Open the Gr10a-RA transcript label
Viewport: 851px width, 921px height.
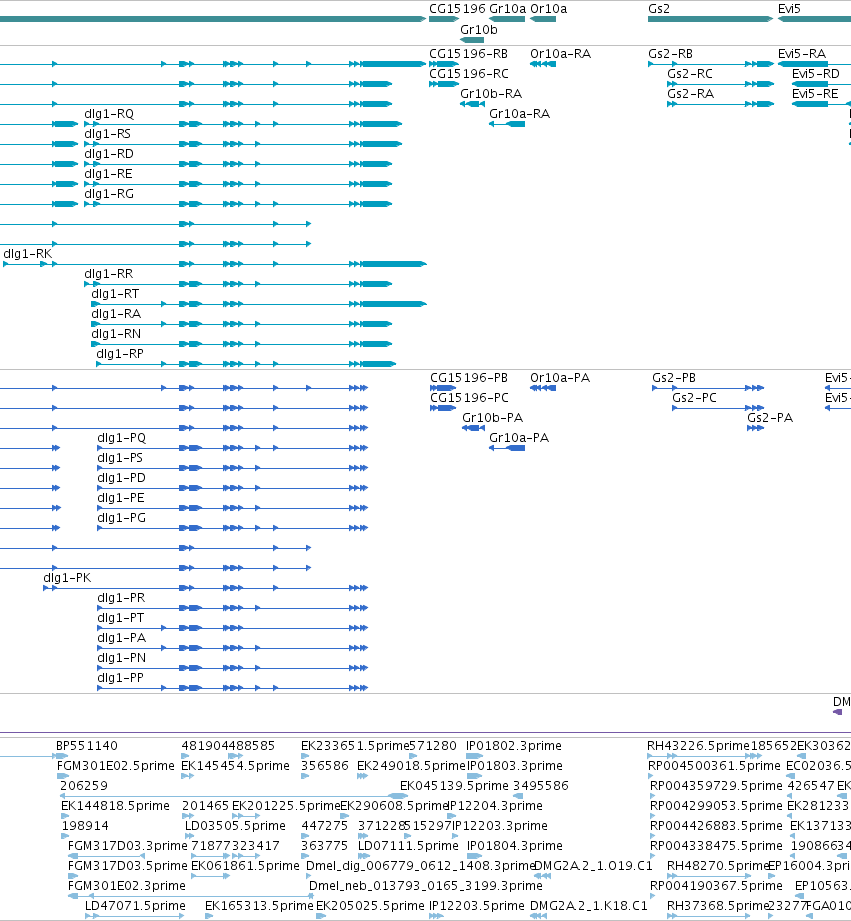(x=520, y=114)
